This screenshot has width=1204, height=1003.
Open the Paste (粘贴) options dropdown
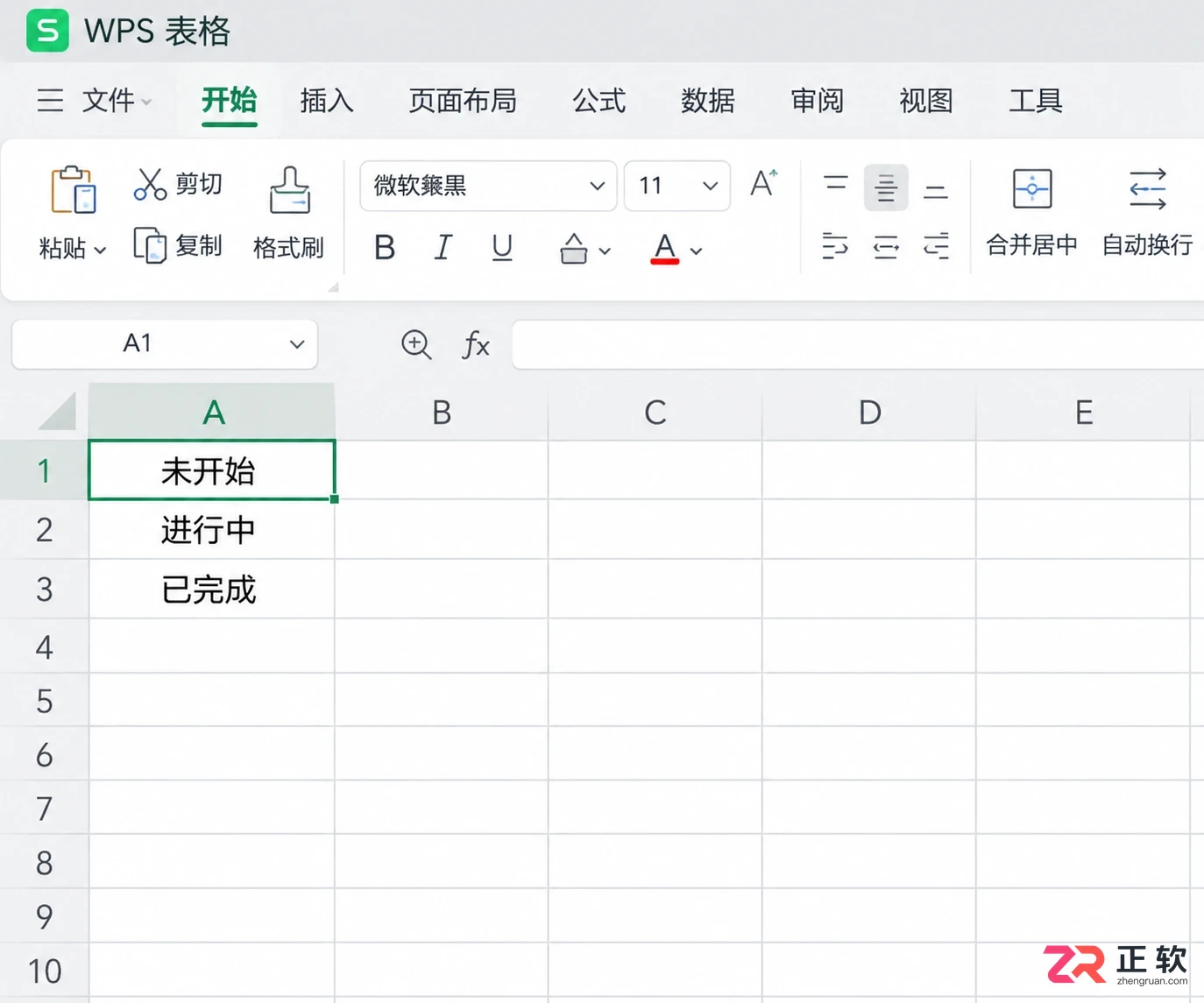pyautogui.click(x=100, y=251)
